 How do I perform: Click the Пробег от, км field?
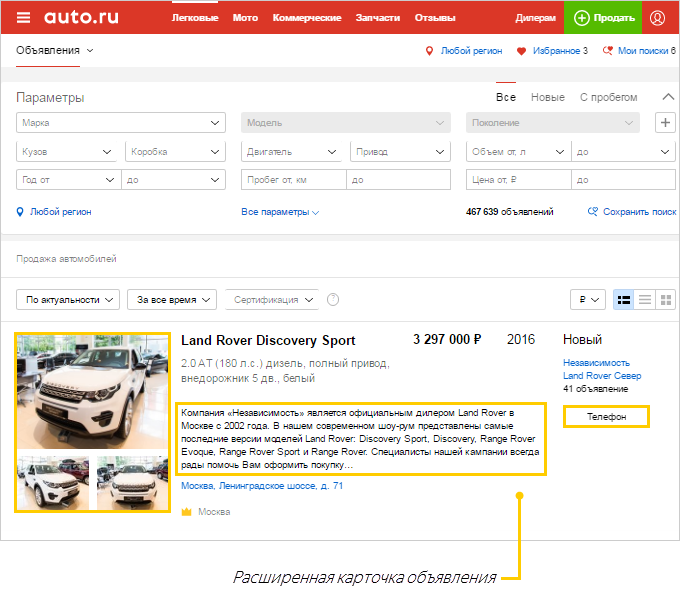pos(294,180)
